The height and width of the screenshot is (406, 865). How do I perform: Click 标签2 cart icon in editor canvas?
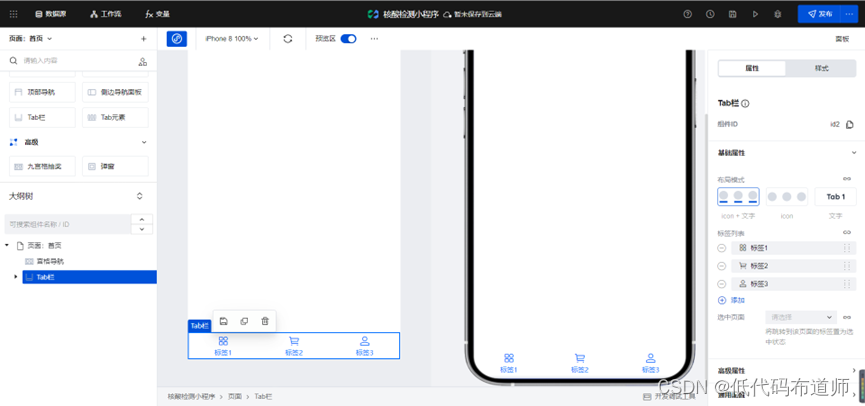294,341
